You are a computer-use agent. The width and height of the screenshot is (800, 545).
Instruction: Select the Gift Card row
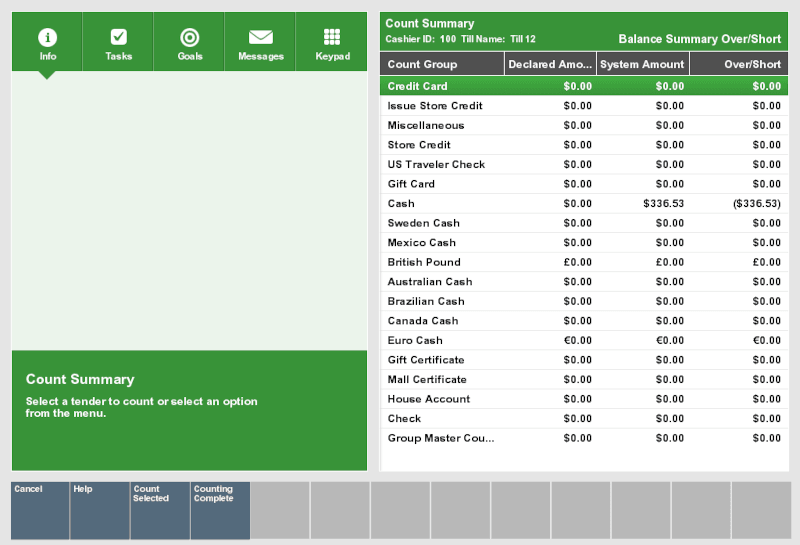[x=584, y=184]
